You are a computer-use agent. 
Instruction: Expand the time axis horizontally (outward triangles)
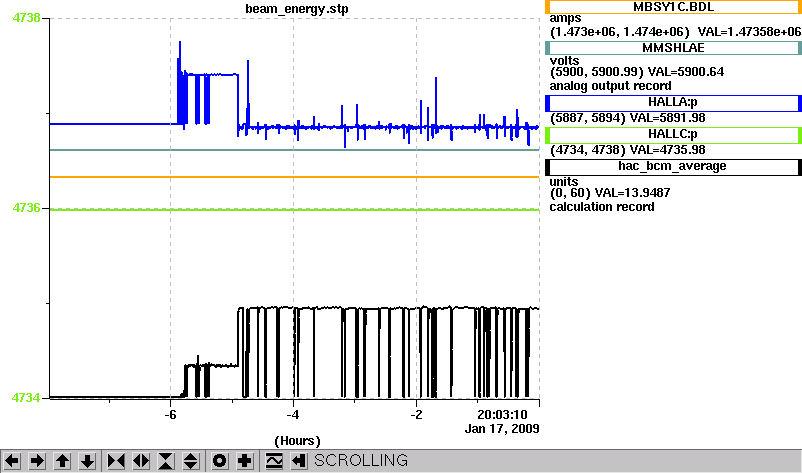pyautogui.click(x=141, y=461)
